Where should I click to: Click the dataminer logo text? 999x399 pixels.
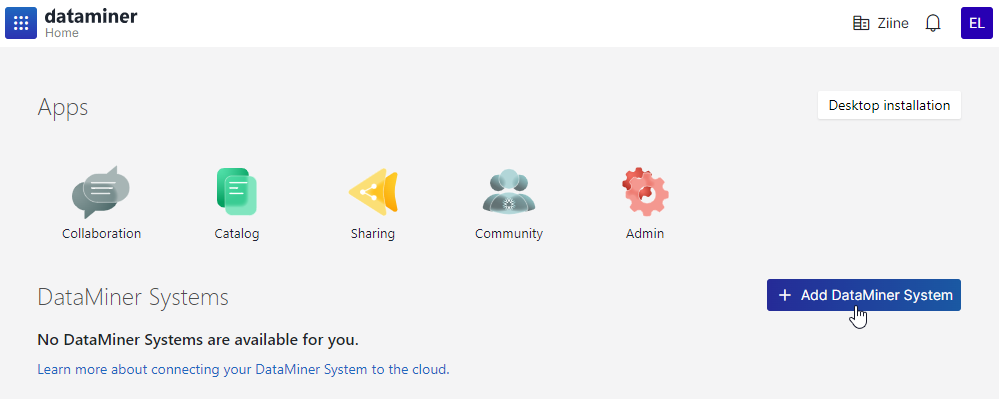(91, 16)
